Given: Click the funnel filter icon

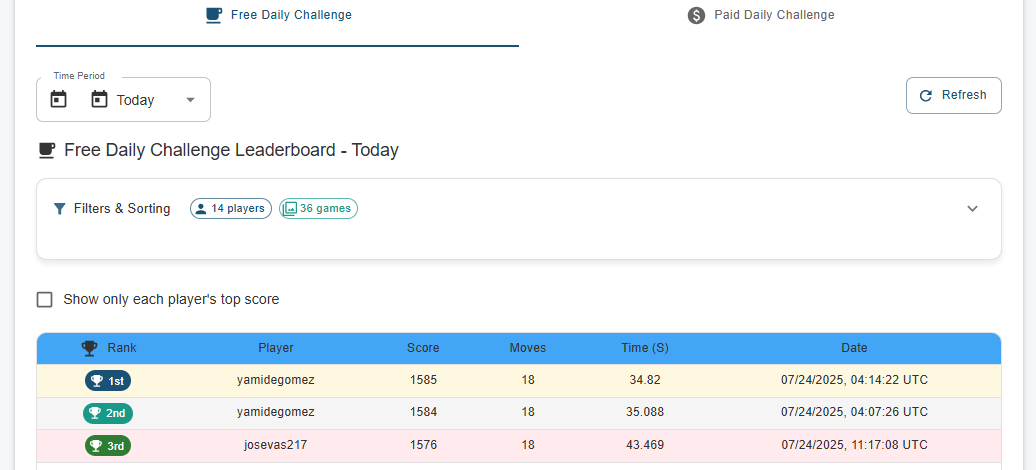Looking at the screenshot, I should (x=59, y=209).
